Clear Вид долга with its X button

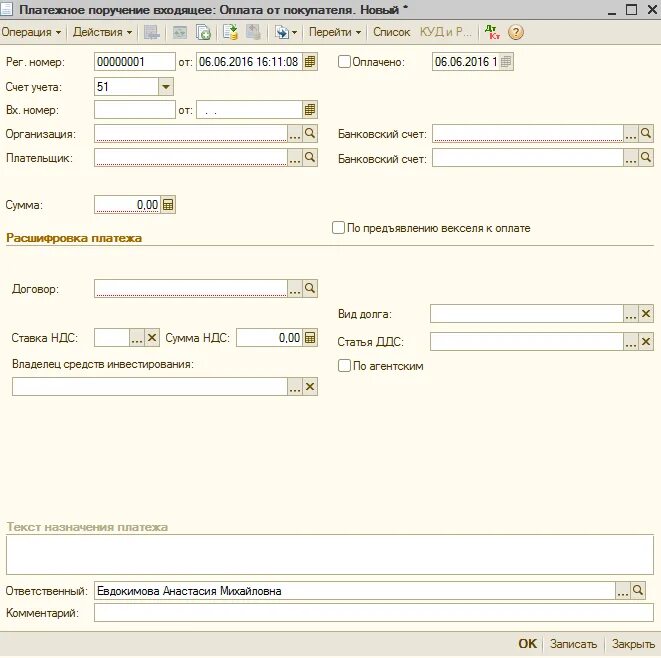coord(646,314)
